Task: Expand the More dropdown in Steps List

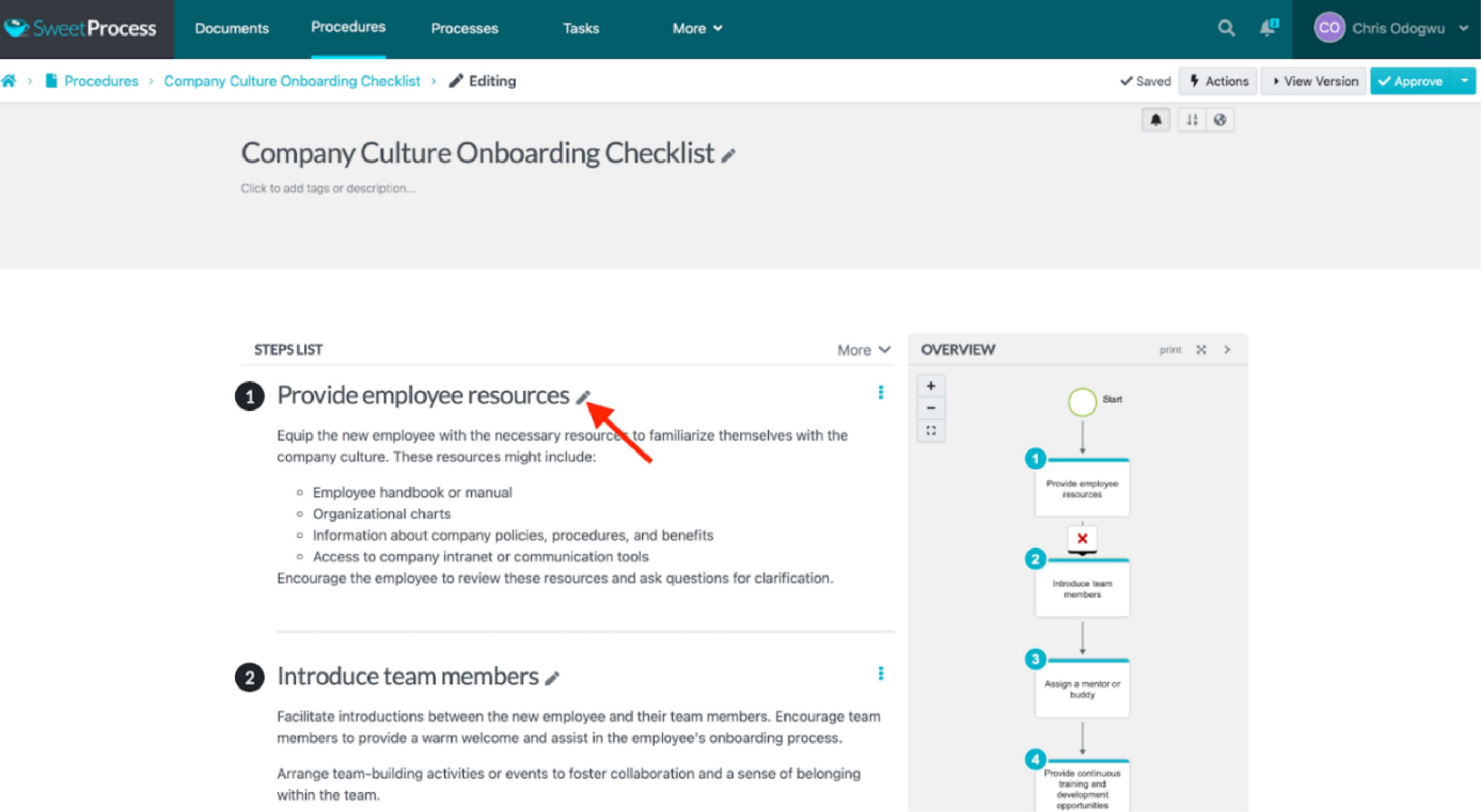Action: point(861,349)
